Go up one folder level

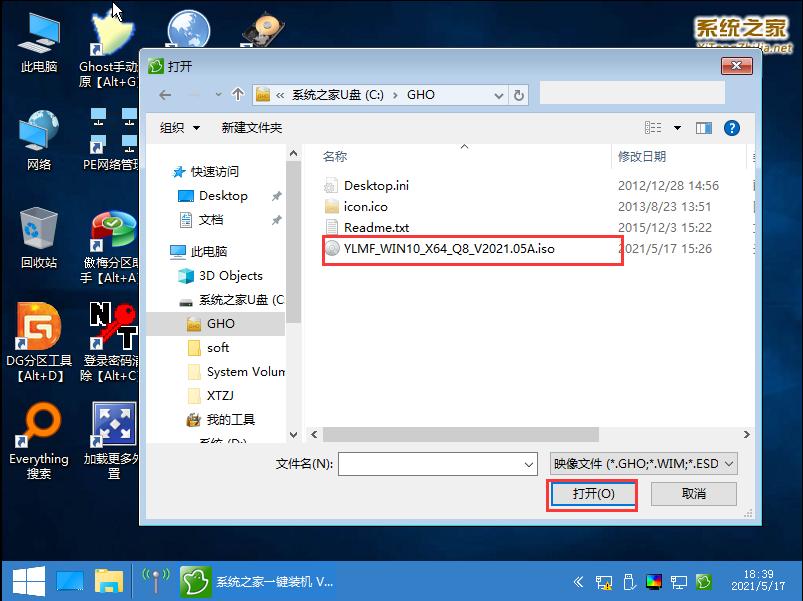coord(238,95)
